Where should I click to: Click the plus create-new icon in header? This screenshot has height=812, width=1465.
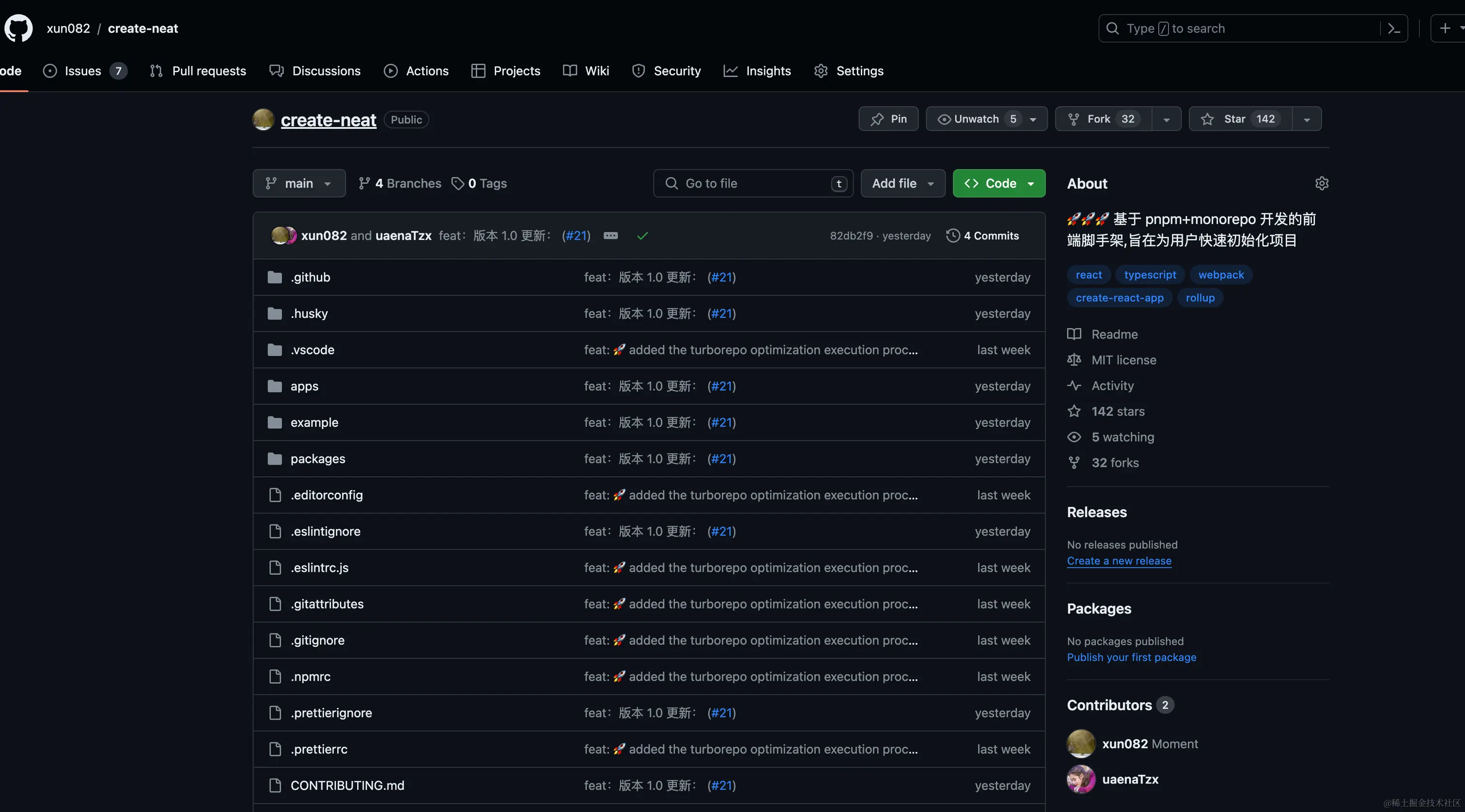[x=1445, y=28]
